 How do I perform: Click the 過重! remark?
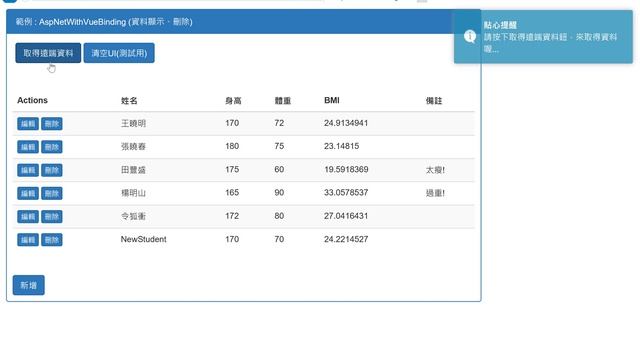pos(435,193)
